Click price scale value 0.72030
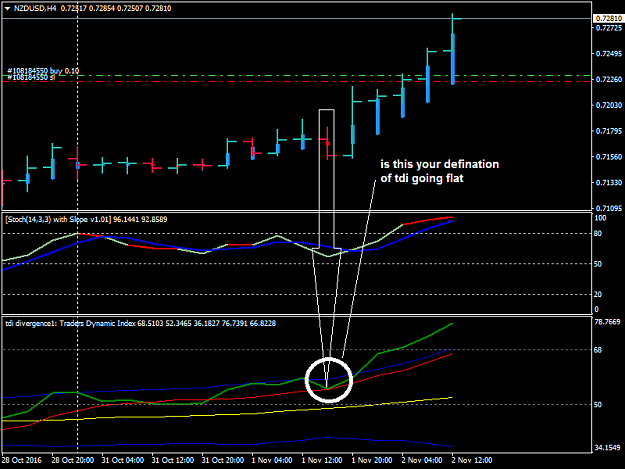 point(609,105)
